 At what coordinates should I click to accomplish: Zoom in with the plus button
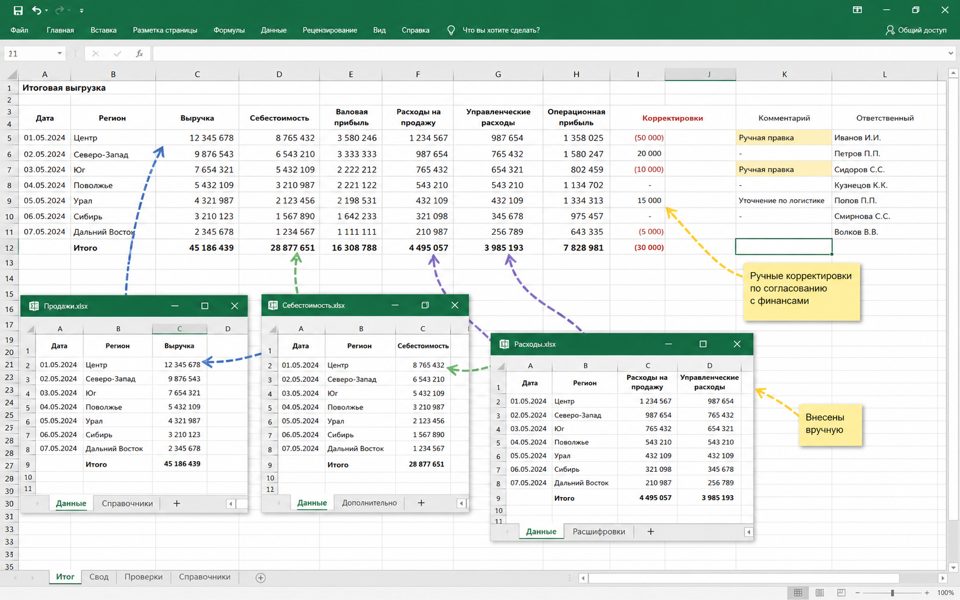click(x=928, y=593)
